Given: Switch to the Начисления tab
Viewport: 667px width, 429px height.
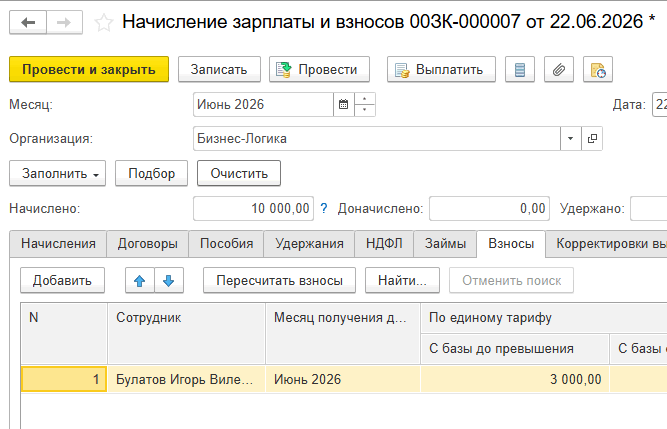Looking at the screenshot, I should pos(58,244).
